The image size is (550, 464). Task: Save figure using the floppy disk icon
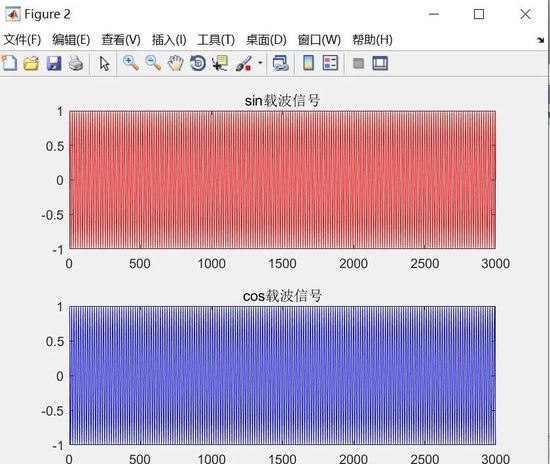(x=54, y=63)
